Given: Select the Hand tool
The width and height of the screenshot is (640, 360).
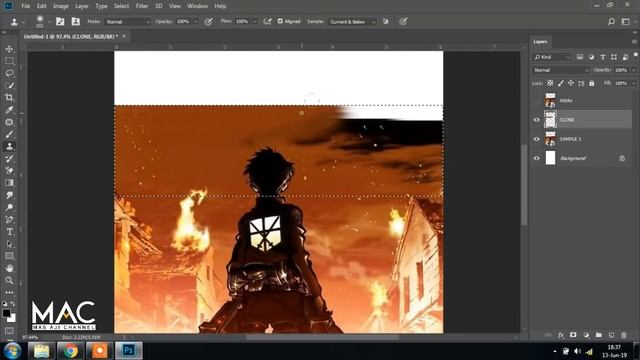Looking at the screenshot, I should click(9, 268).
